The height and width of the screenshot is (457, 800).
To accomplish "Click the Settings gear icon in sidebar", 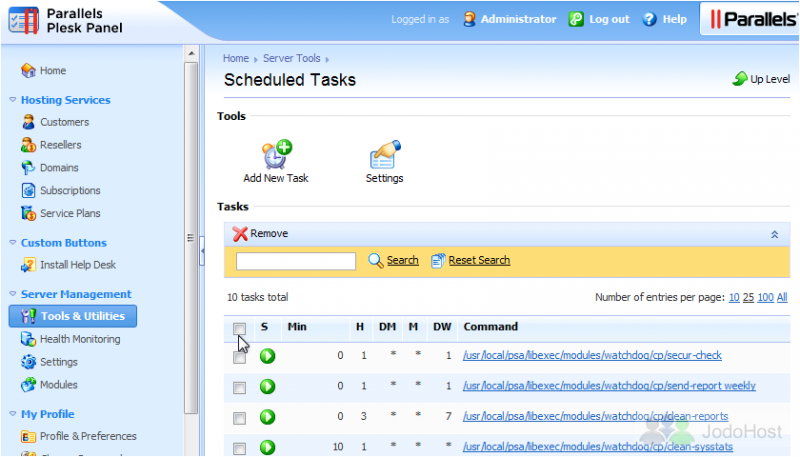I will click(28, 362).
